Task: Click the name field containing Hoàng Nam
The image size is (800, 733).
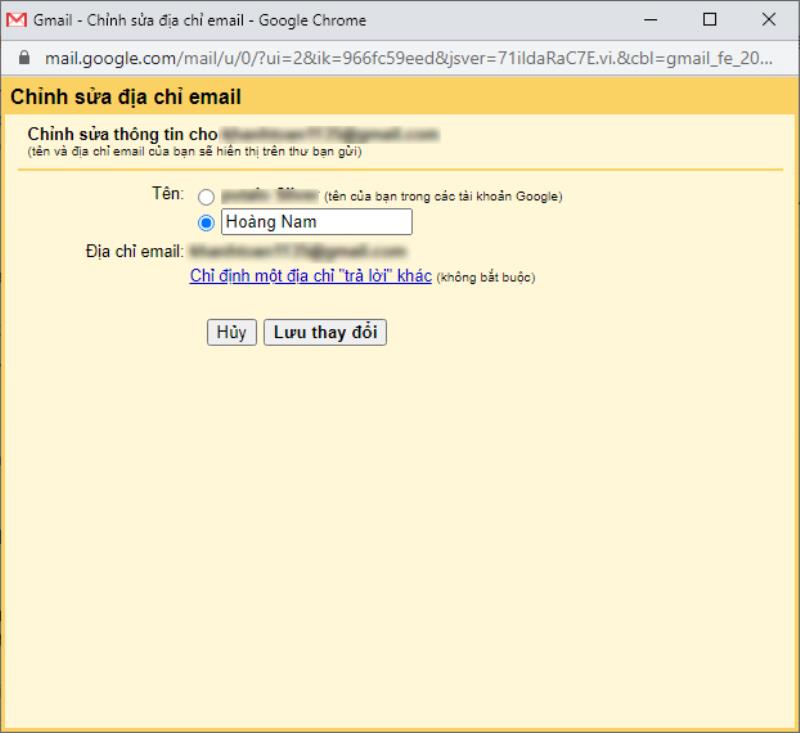Action: pos(316,222)
